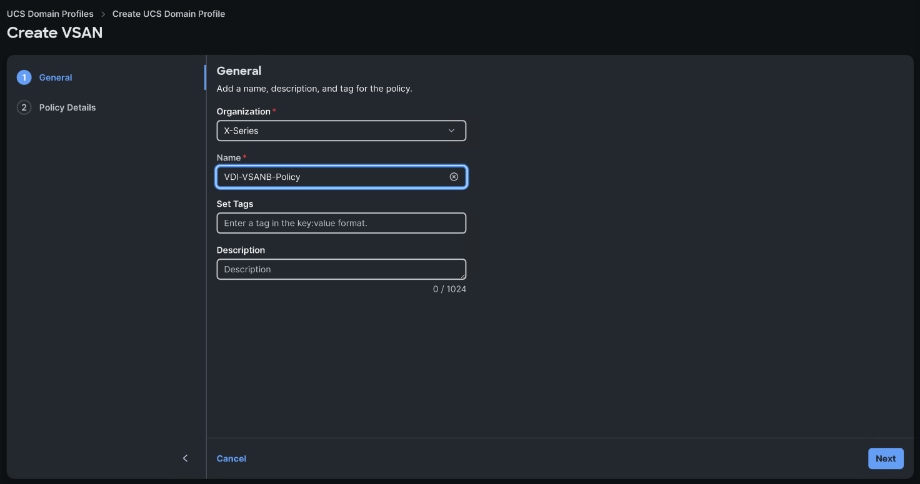Cancel the VSAN policy creation

(231, 459)
